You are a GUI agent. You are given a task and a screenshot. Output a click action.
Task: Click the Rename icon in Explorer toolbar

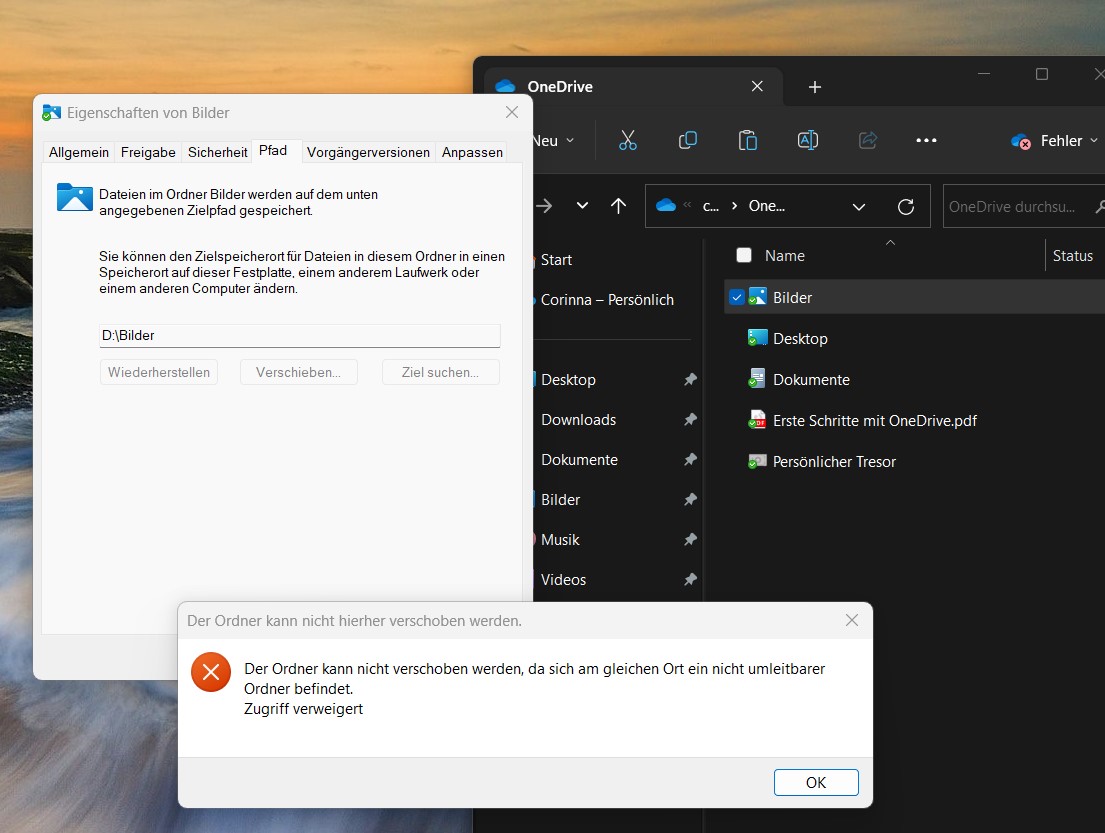808,140
